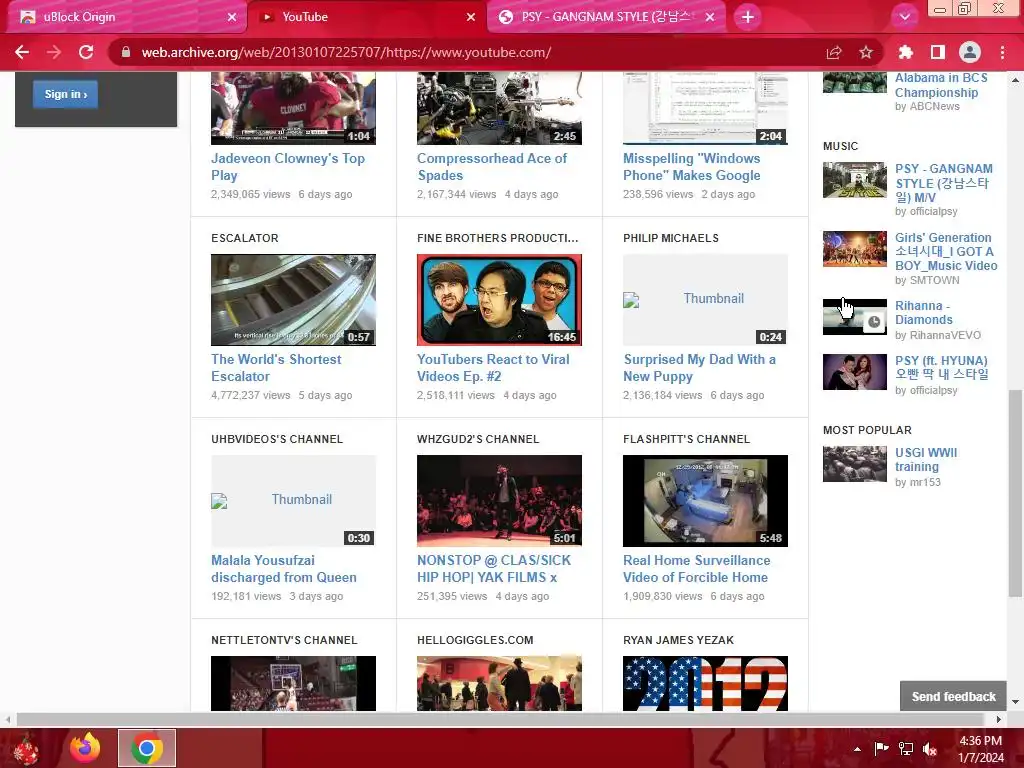The image size is (1024, 768).
Task: Click the Send feedback button
Action: pos(953,696)
